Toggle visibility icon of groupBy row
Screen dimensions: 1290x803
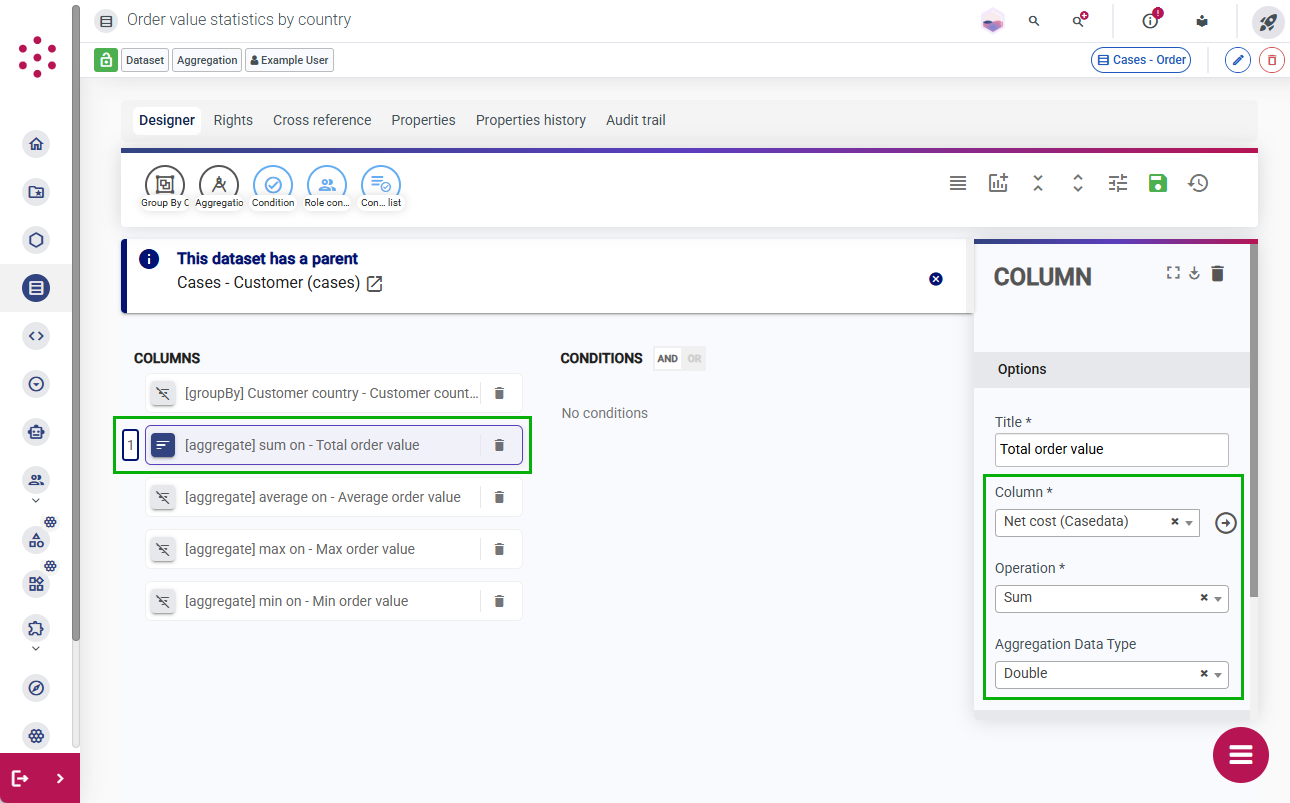click(164, 393)
